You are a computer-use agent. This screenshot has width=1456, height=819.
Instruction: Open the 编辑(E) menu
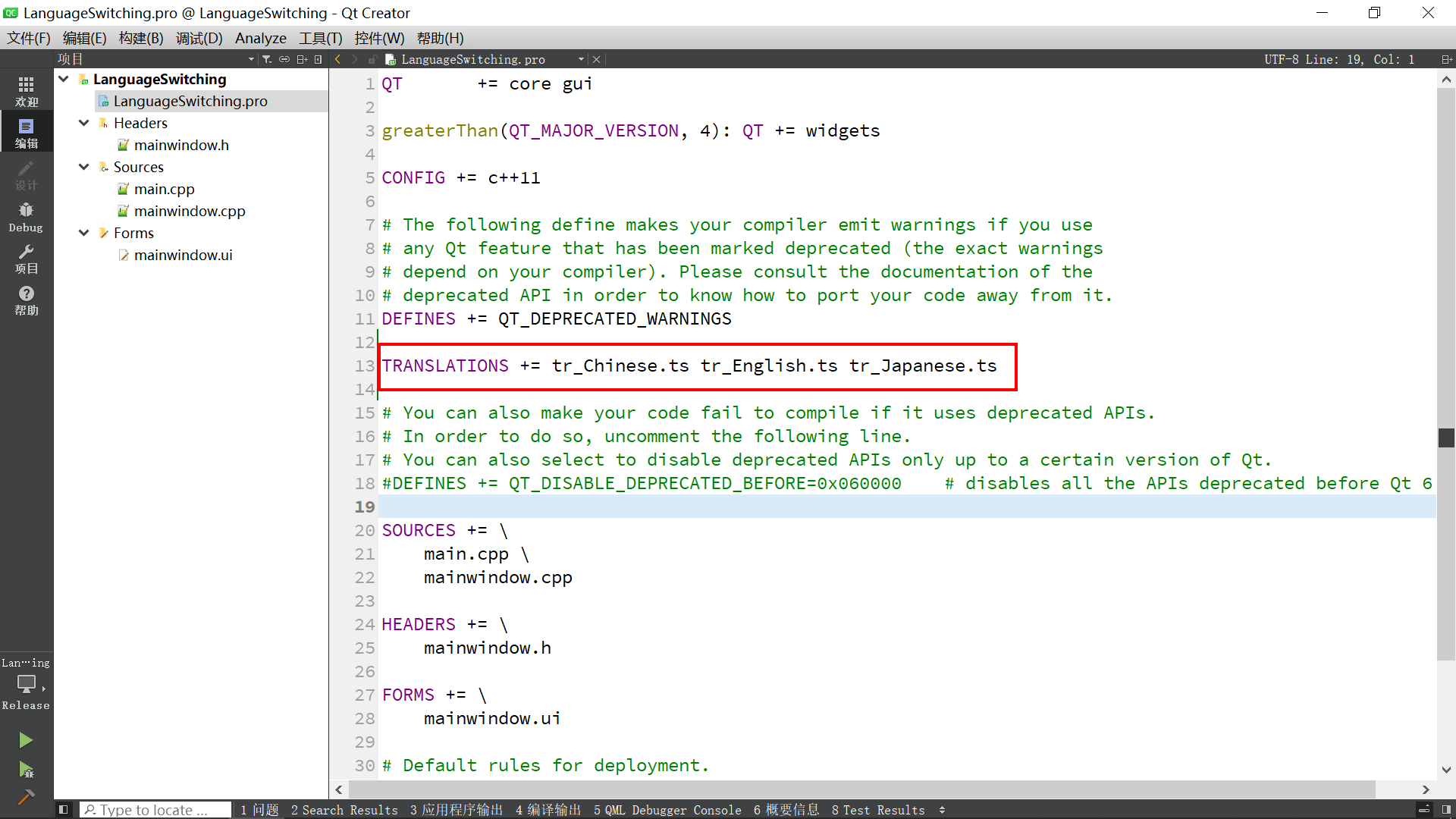point(84,38)
